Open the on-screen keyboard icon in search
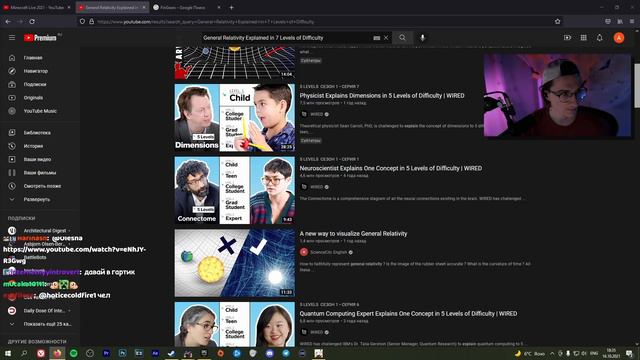This screenshot has height=360, width=640. click(377, 38)
